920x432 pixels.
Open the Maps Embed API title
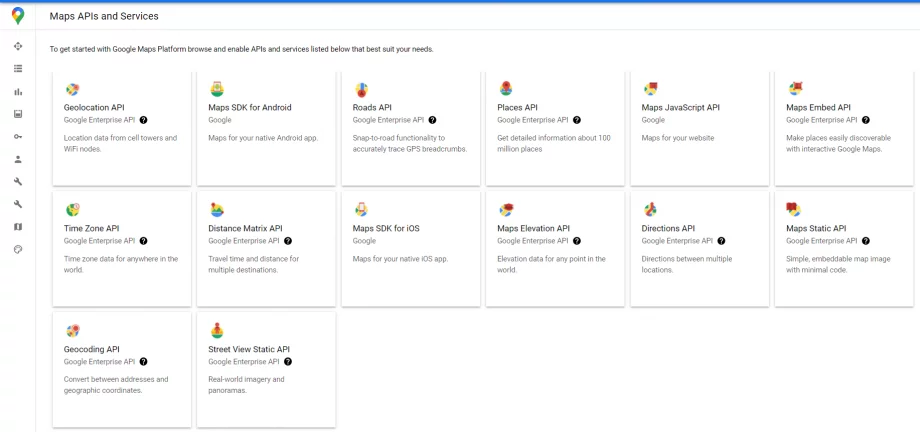pos(818,107)
